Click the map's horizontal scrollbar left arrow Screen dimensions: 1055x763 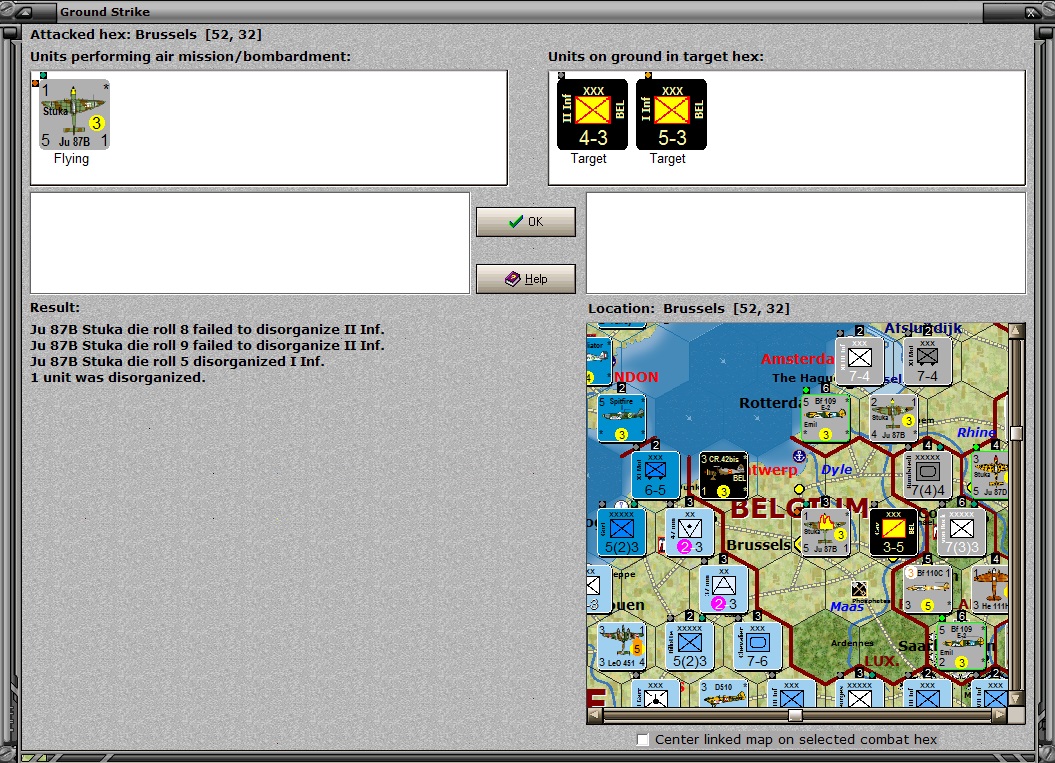595,715
